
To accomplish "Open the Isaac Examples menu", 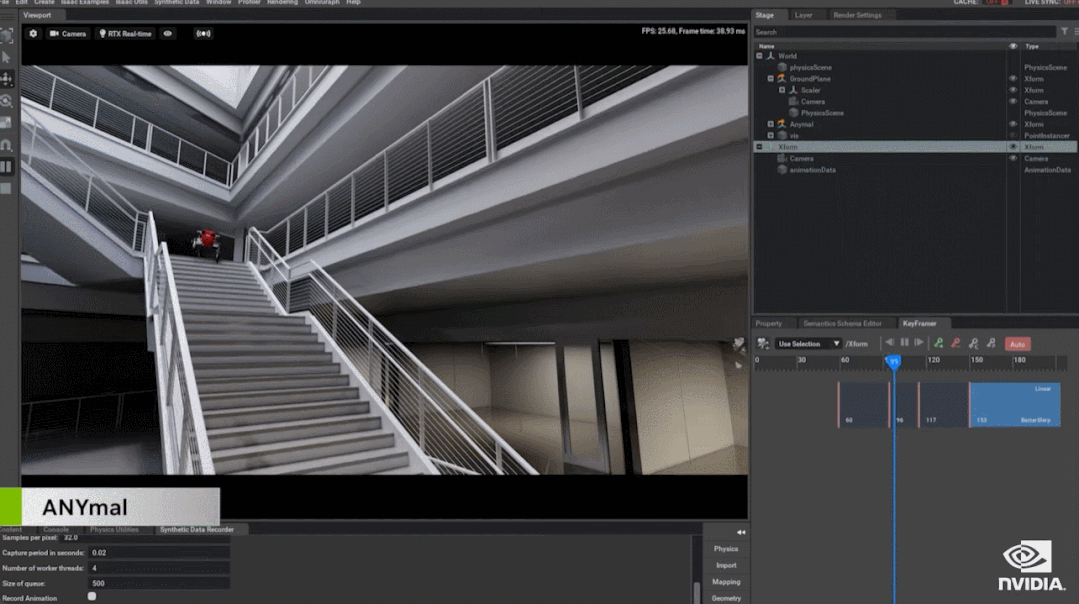I will (x=85, y=2).
